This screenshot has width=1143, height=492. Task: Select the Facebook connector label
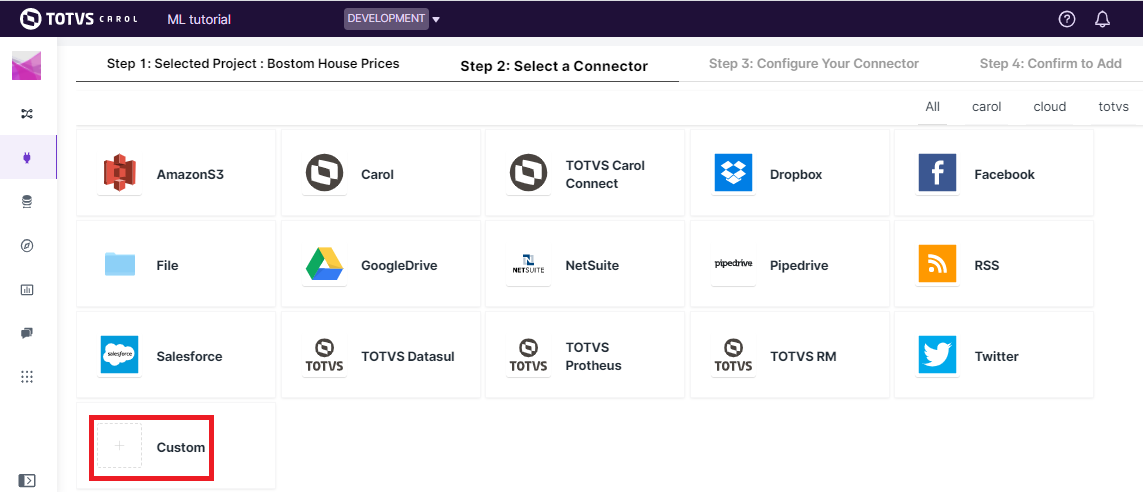tap(1004, 174)
